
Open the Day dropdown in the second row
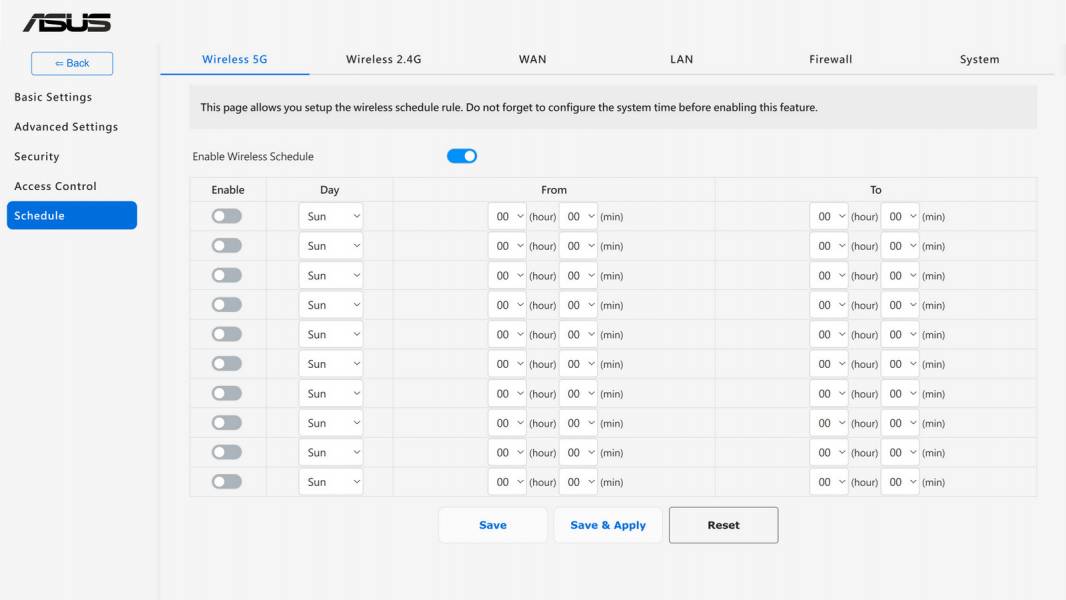click(x=330, y=246)
